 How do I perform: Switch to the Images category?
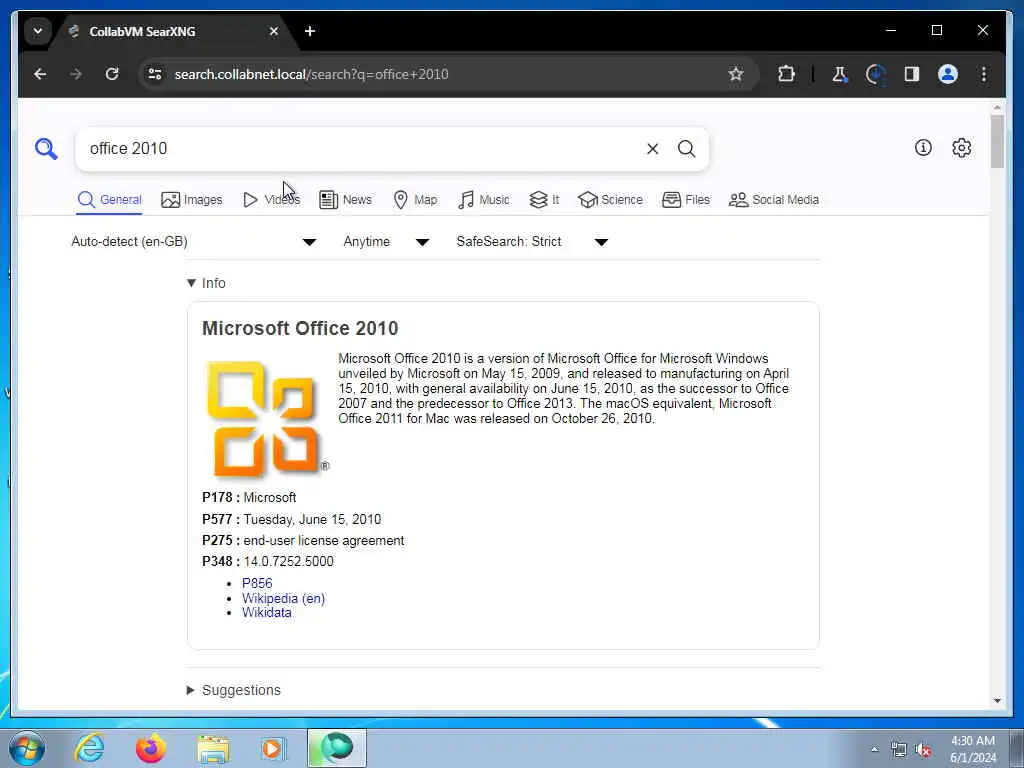click(x=192, y=200)
